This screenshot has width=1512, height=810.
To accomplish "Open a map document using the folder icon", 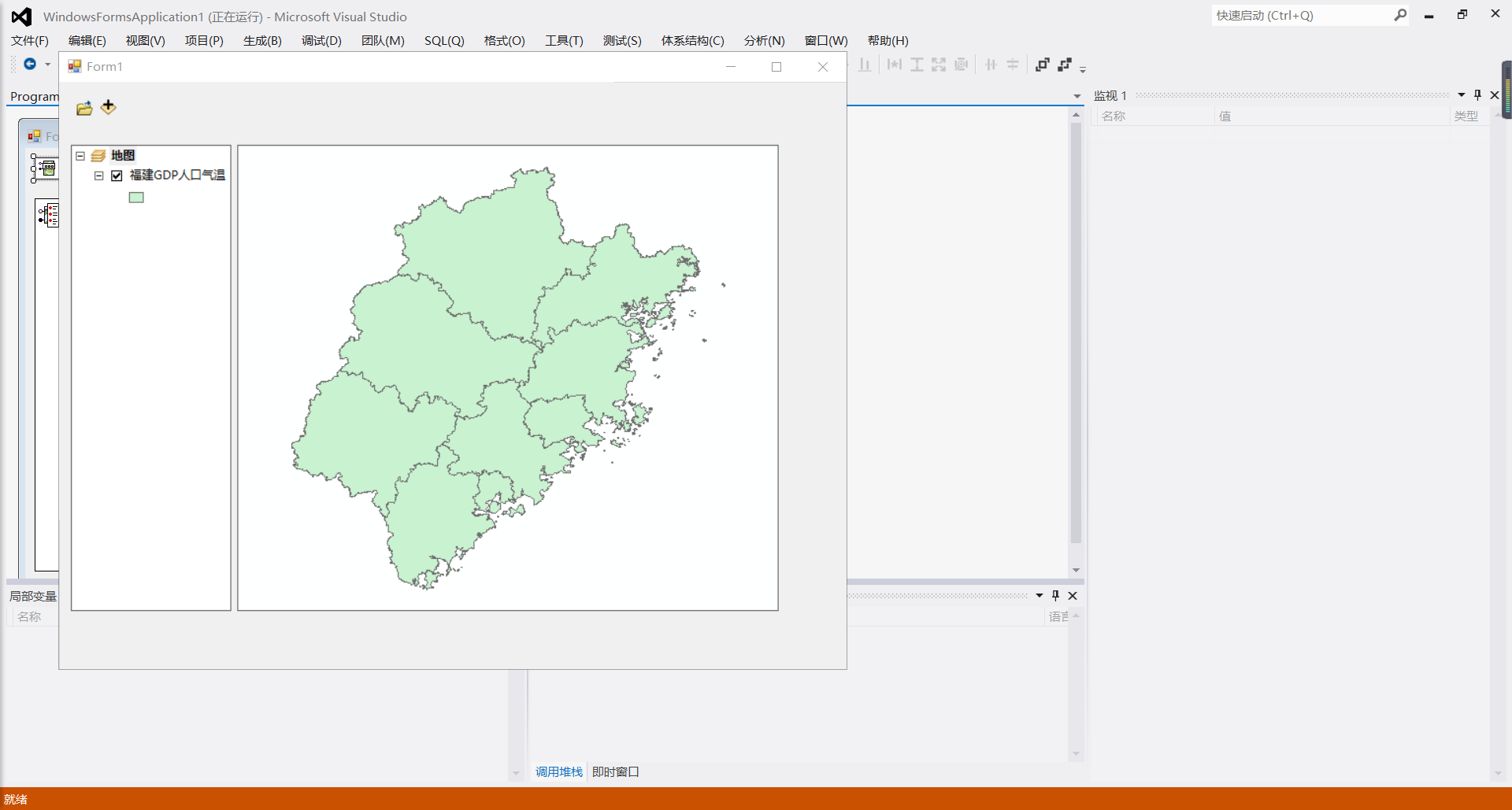I will pos(83,108).
